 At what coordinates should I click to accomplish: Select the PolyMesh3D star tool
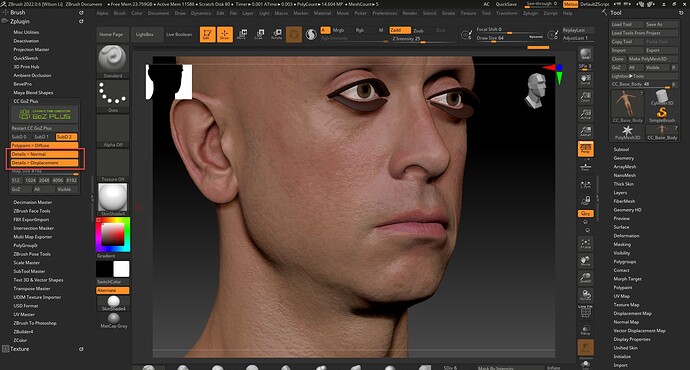pyautogui.click(x=627, y=132)
